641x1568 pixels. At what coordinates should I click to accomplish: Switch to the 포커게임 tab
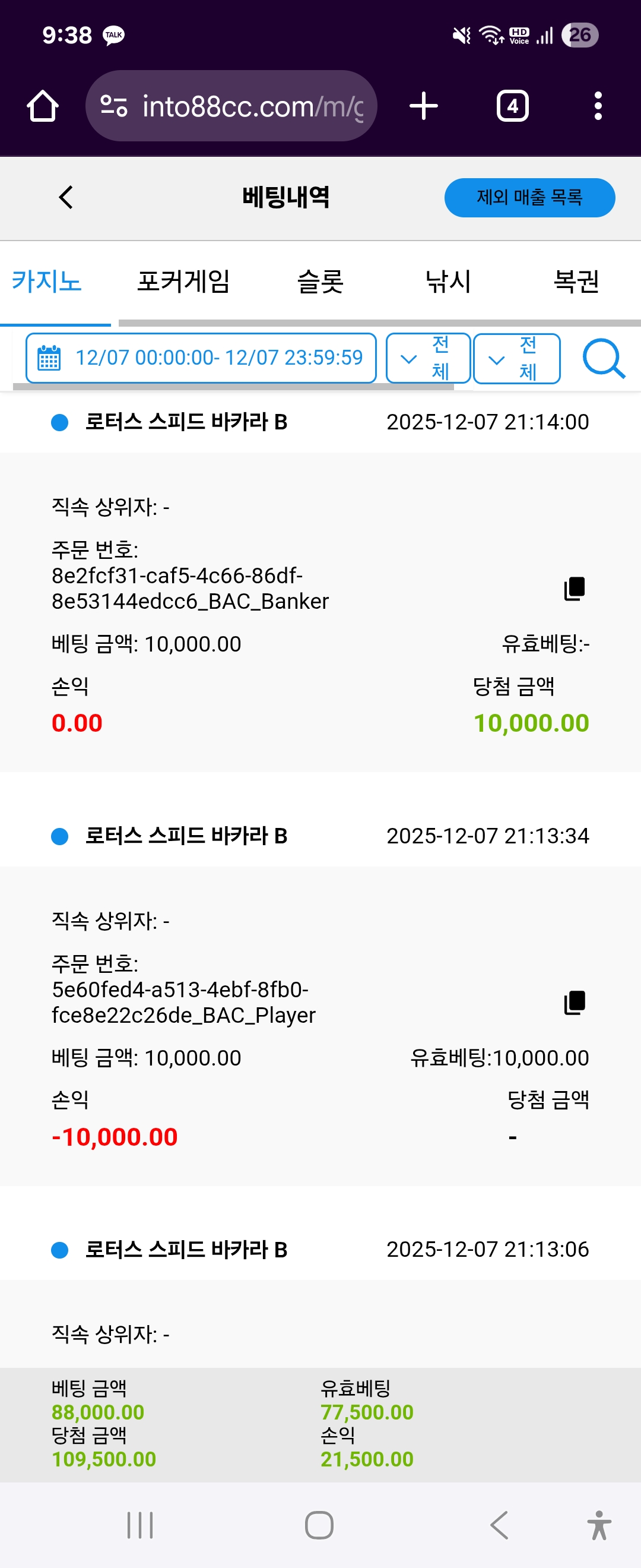(183, 282)
